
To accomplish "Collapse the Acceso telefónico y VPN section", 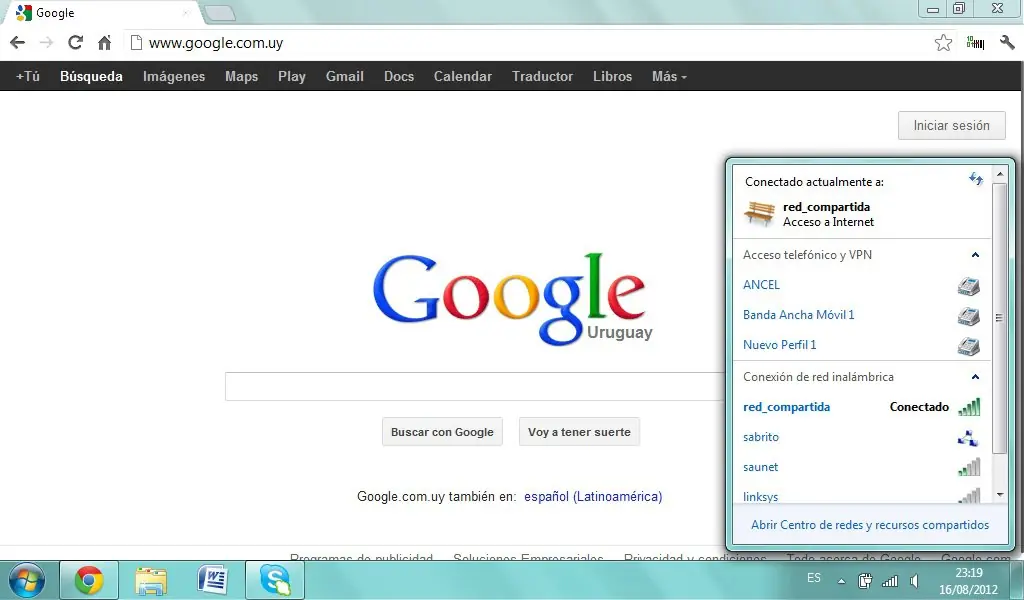I will click(975, 255).
